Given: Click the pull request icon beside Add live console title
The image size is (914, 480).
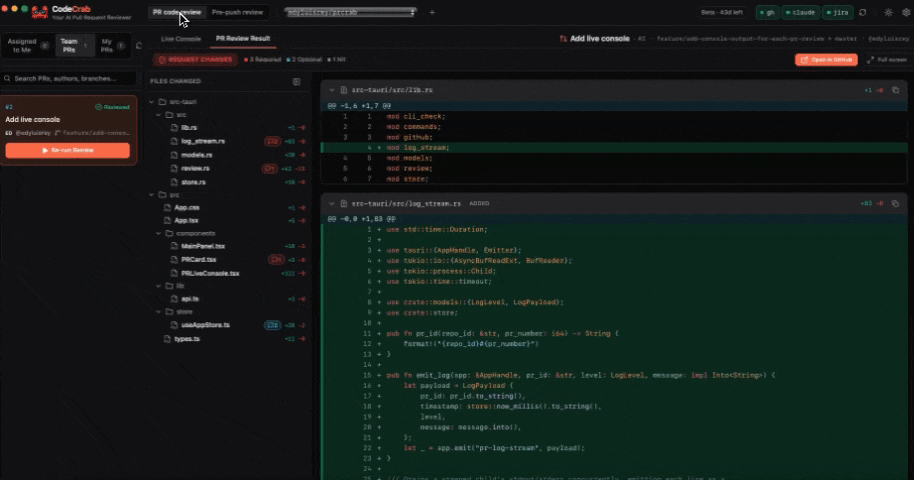Looking at the screenshot, I should [563, 38].
